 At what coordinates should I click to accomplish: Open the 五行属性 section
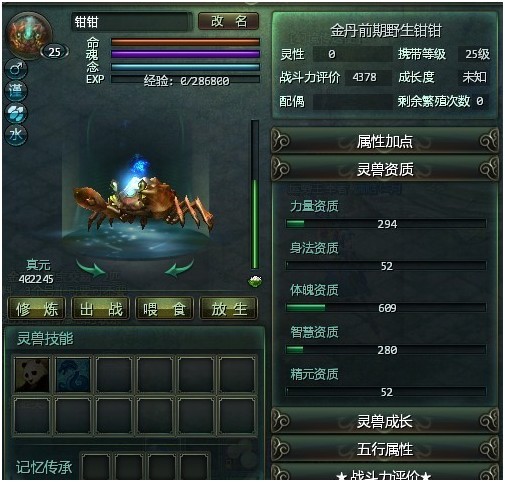385,449
